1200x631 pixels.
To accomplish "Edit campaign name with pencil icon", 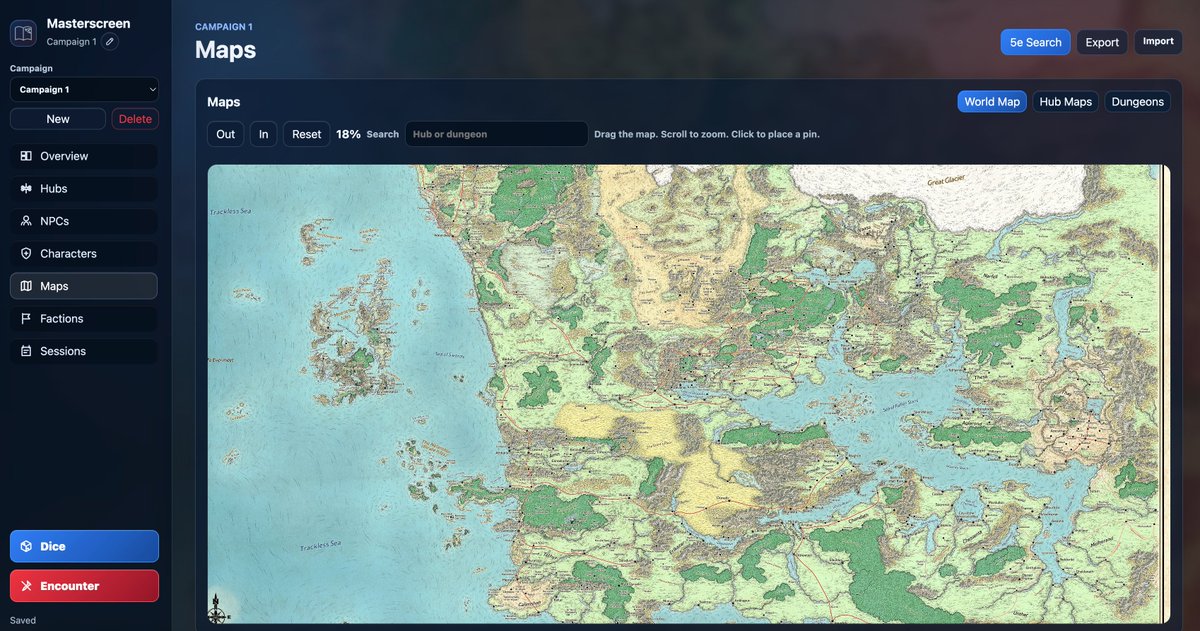I will pyautogui.click(x=110, y=42).
